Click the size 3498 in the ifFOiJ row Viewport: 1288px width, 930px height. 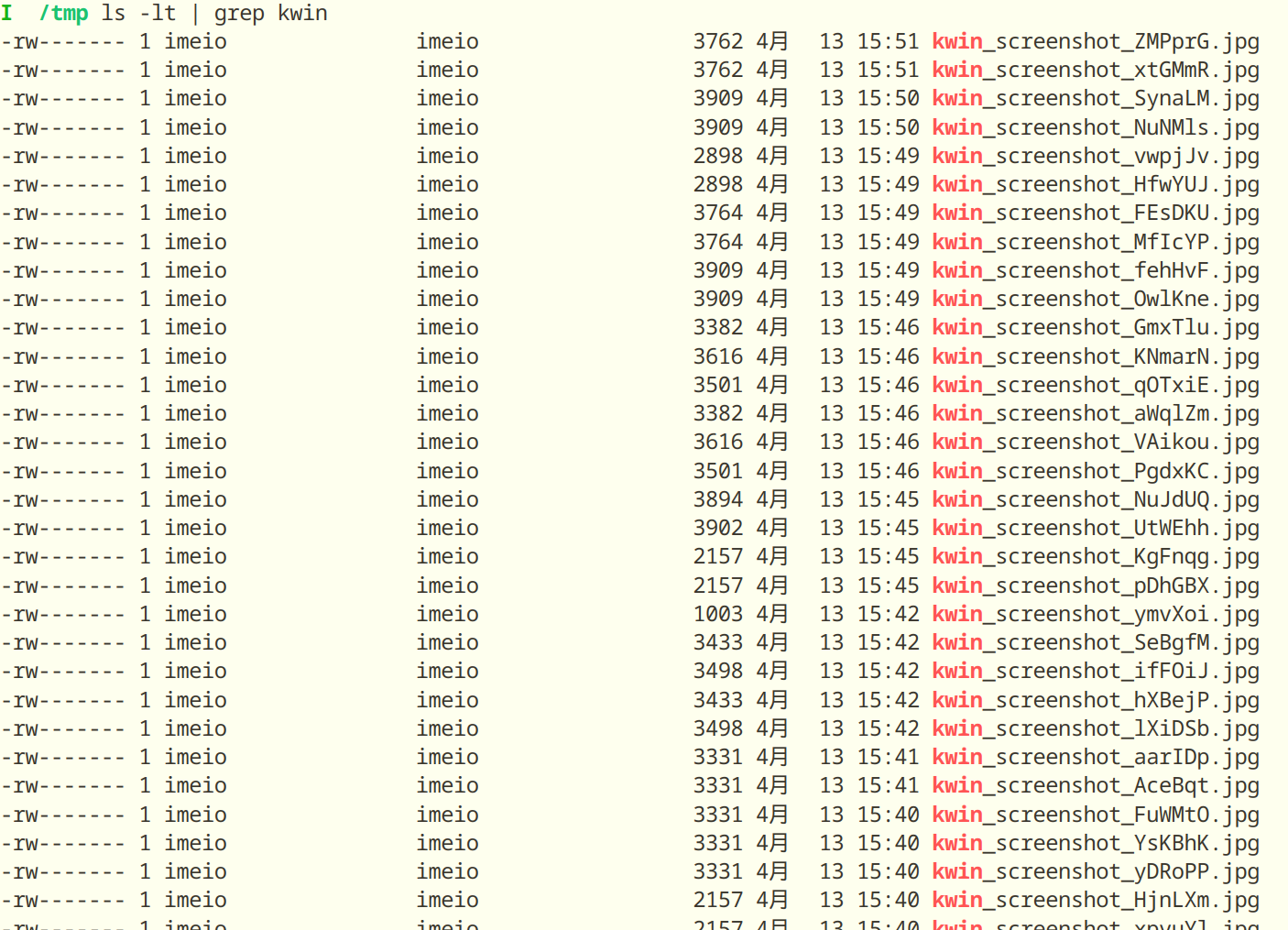(x=718, y=672)
